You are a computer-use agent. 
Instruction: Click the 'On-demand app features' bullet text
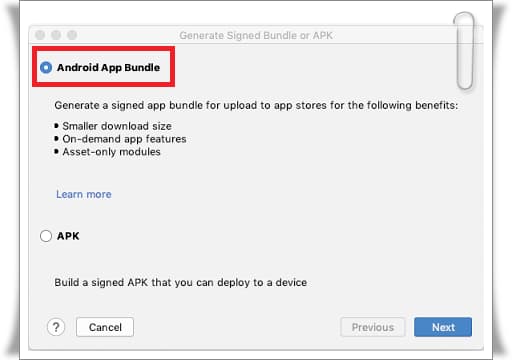pos(124,139)
